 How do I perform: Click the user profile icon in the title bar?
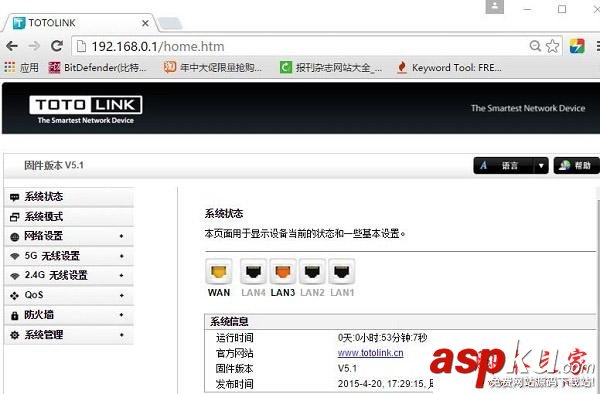pos(495,7)
